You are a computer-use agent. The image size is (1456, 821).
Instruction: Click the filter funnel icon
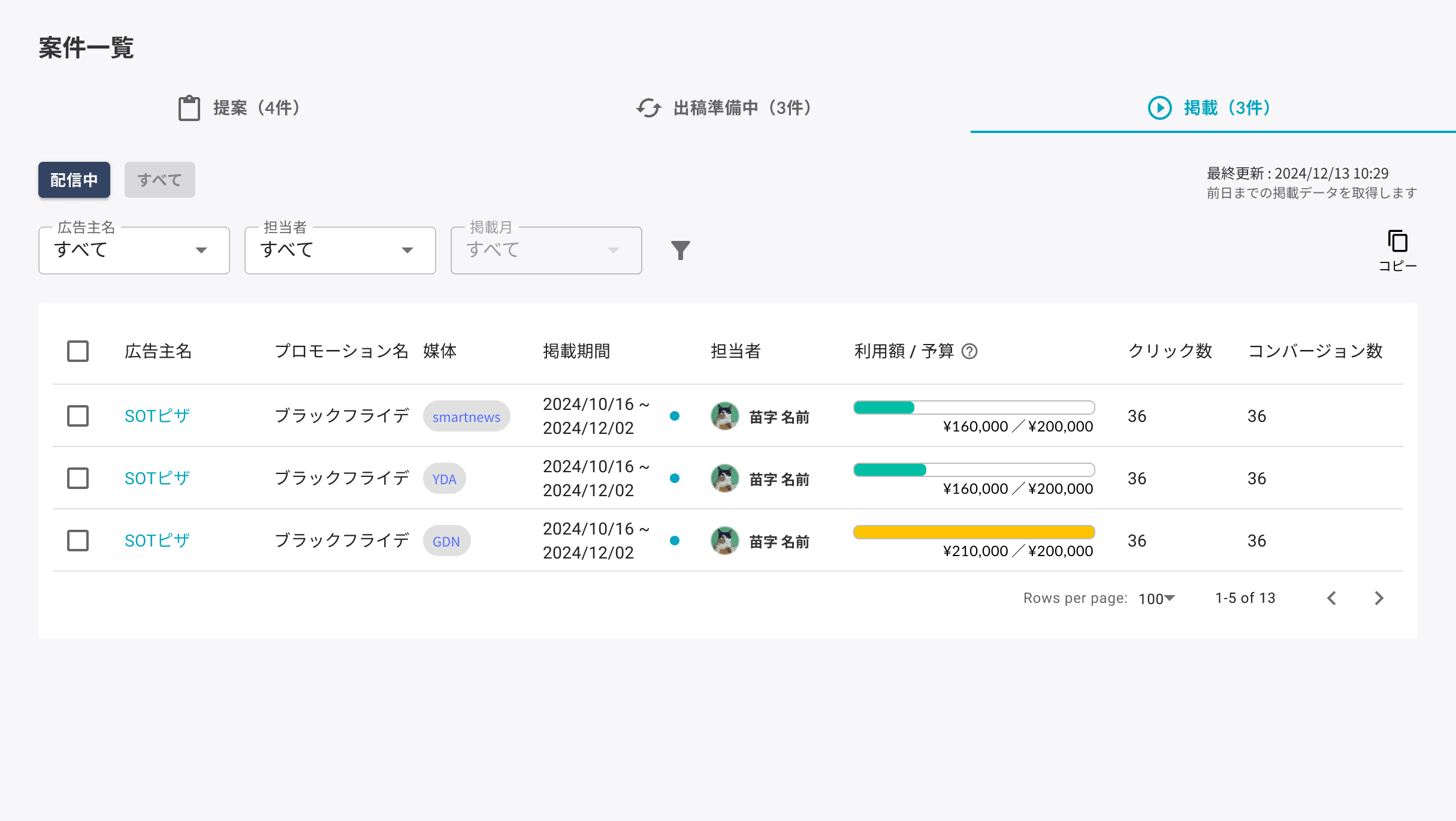(x=680, y=250)
